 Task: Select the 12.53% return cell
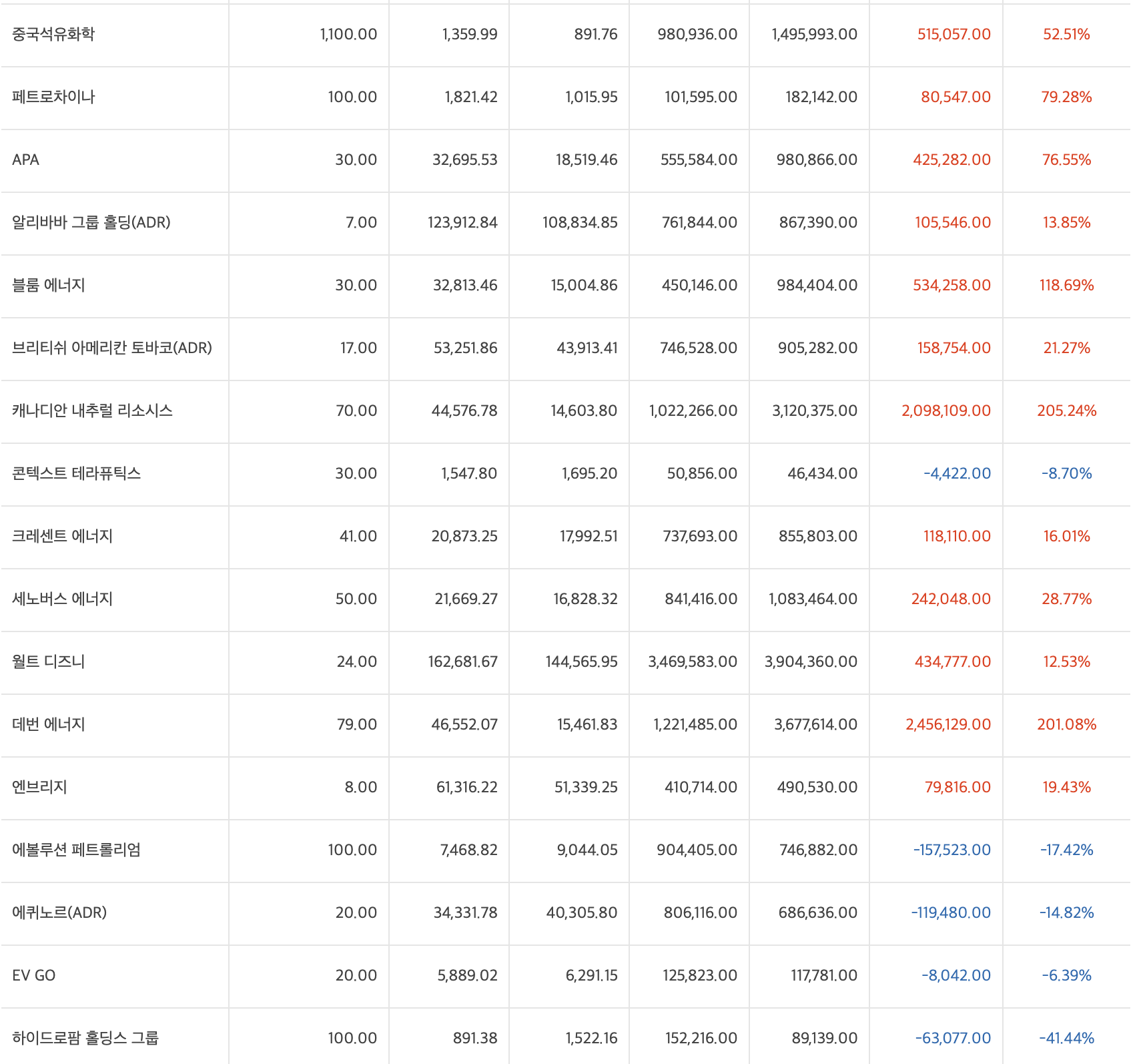click(1066, 661)
